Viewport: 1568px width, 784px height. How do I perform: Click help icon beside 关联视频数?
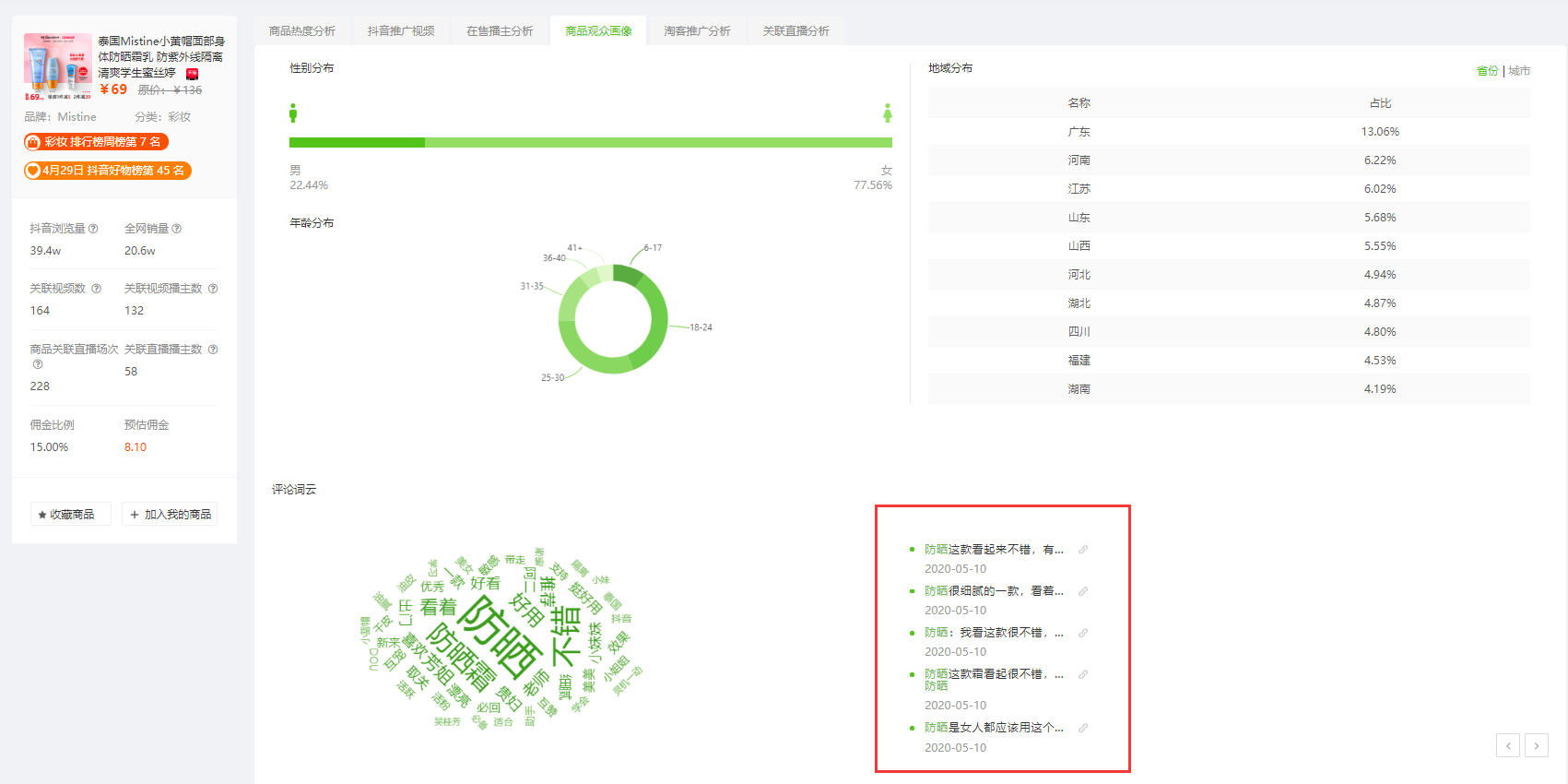(96, 289)
